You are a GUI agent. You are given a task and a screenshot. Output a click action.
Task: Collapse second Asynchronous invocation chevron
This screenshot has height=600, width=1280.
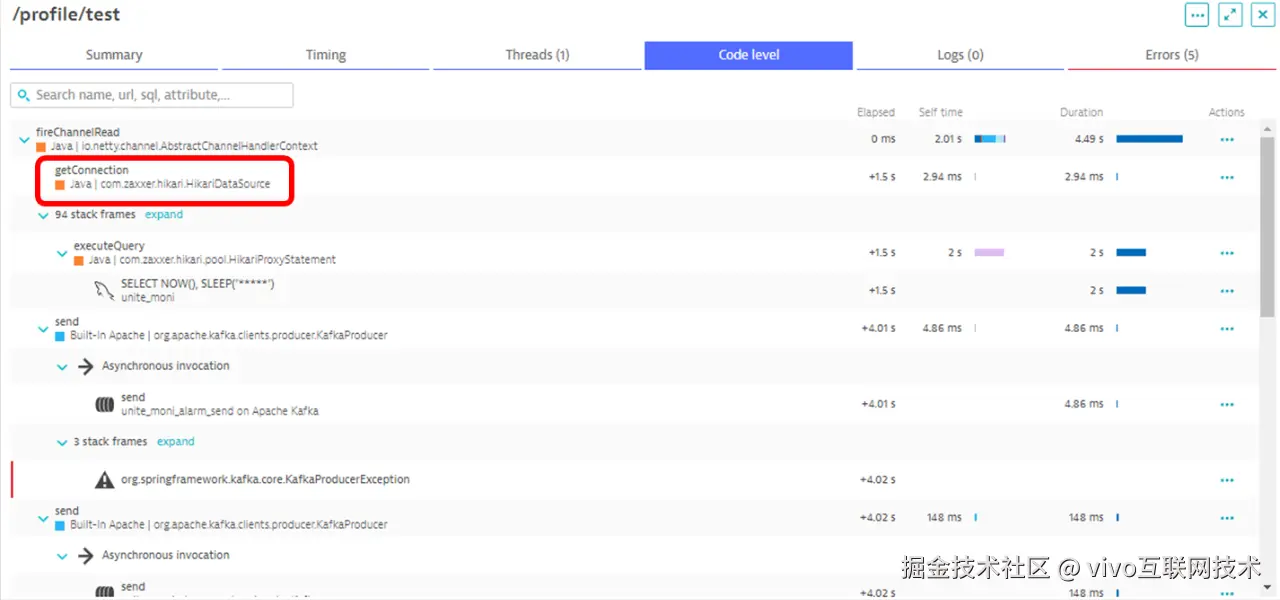click(62, 556)
